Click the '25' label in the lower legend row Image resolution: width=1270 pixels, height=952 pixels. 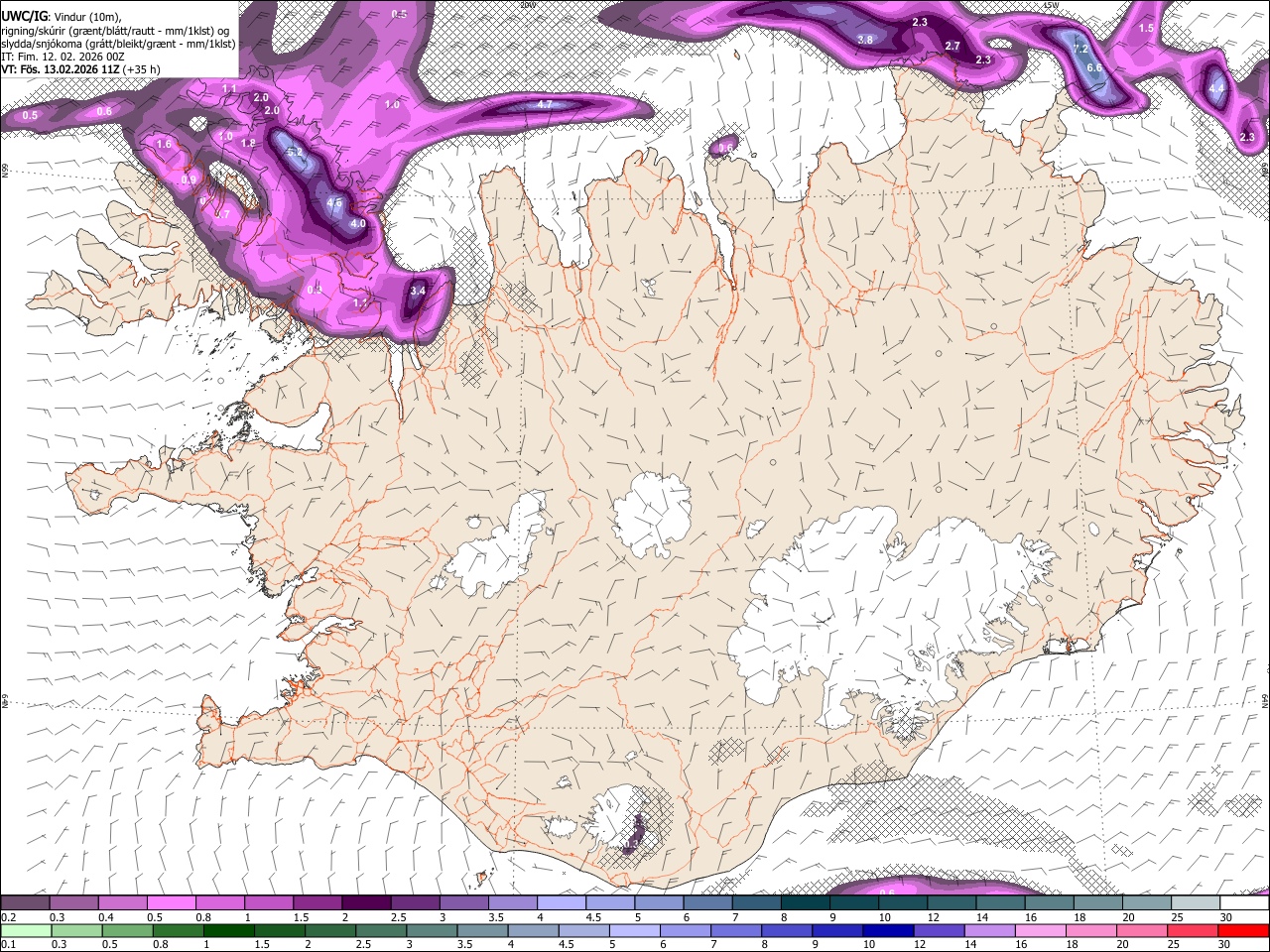(1173, 945)
